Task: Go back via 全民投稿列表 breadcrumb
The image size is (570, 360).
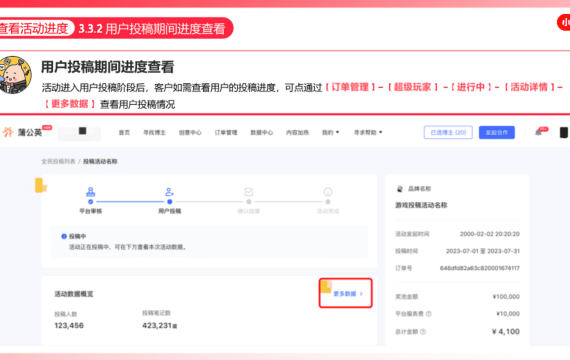Action: (58, 161)
